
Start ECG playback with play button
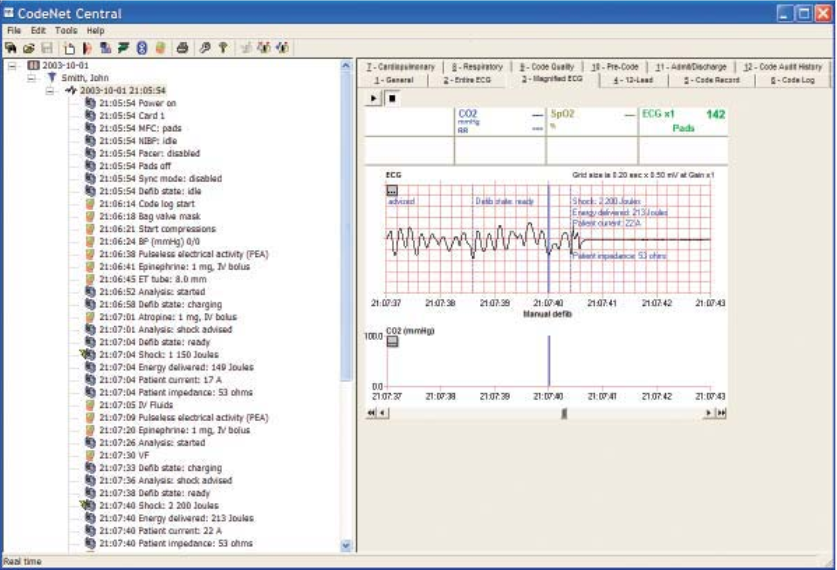[373, 98]
